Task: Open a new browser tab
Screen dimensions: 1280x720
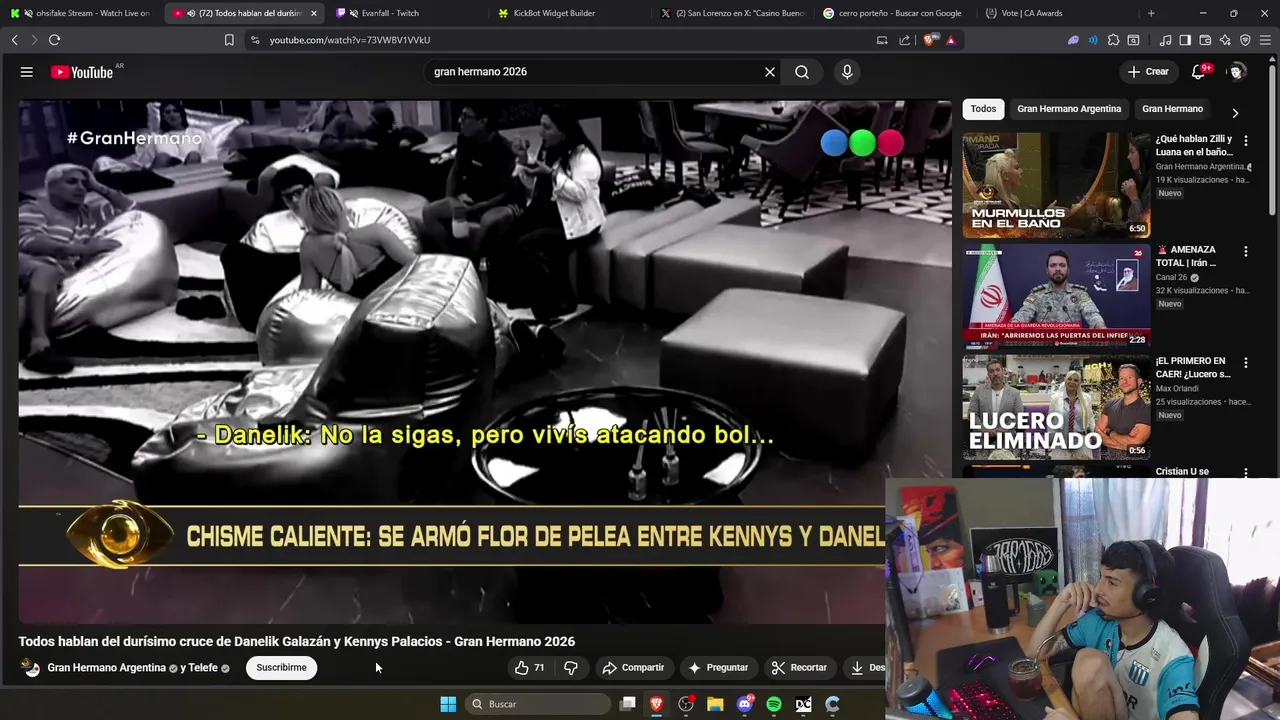Action: (1151, 13)
